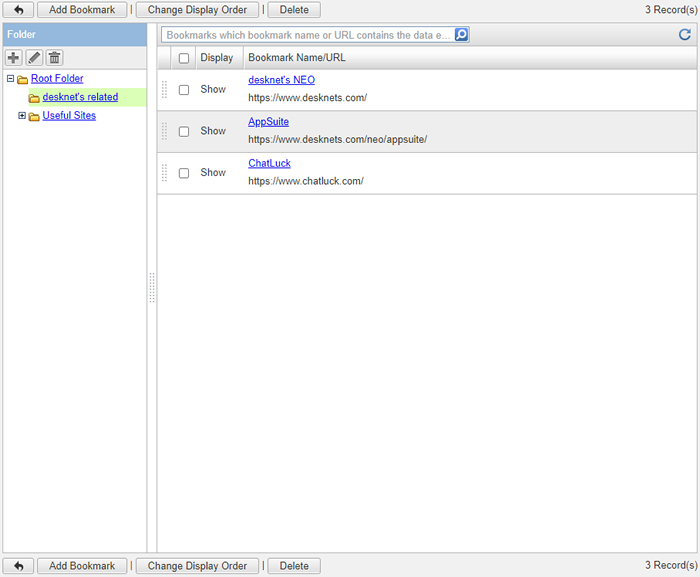Click the Folder panel header
The image size is (700, 577).
click(75, 34)
